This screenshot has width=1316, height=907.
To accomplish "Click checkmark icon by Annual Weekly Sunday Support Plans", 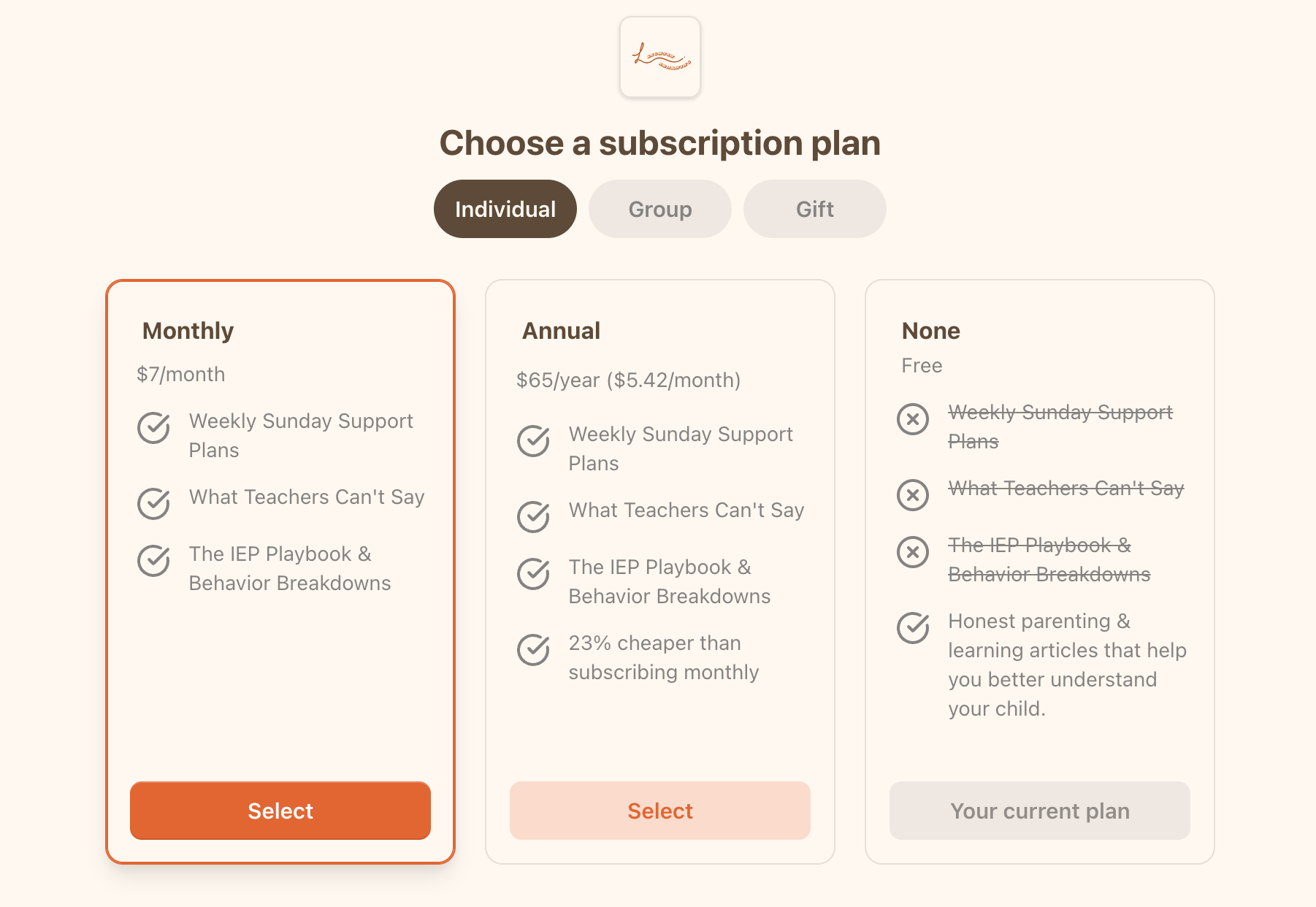I will 533,441.
